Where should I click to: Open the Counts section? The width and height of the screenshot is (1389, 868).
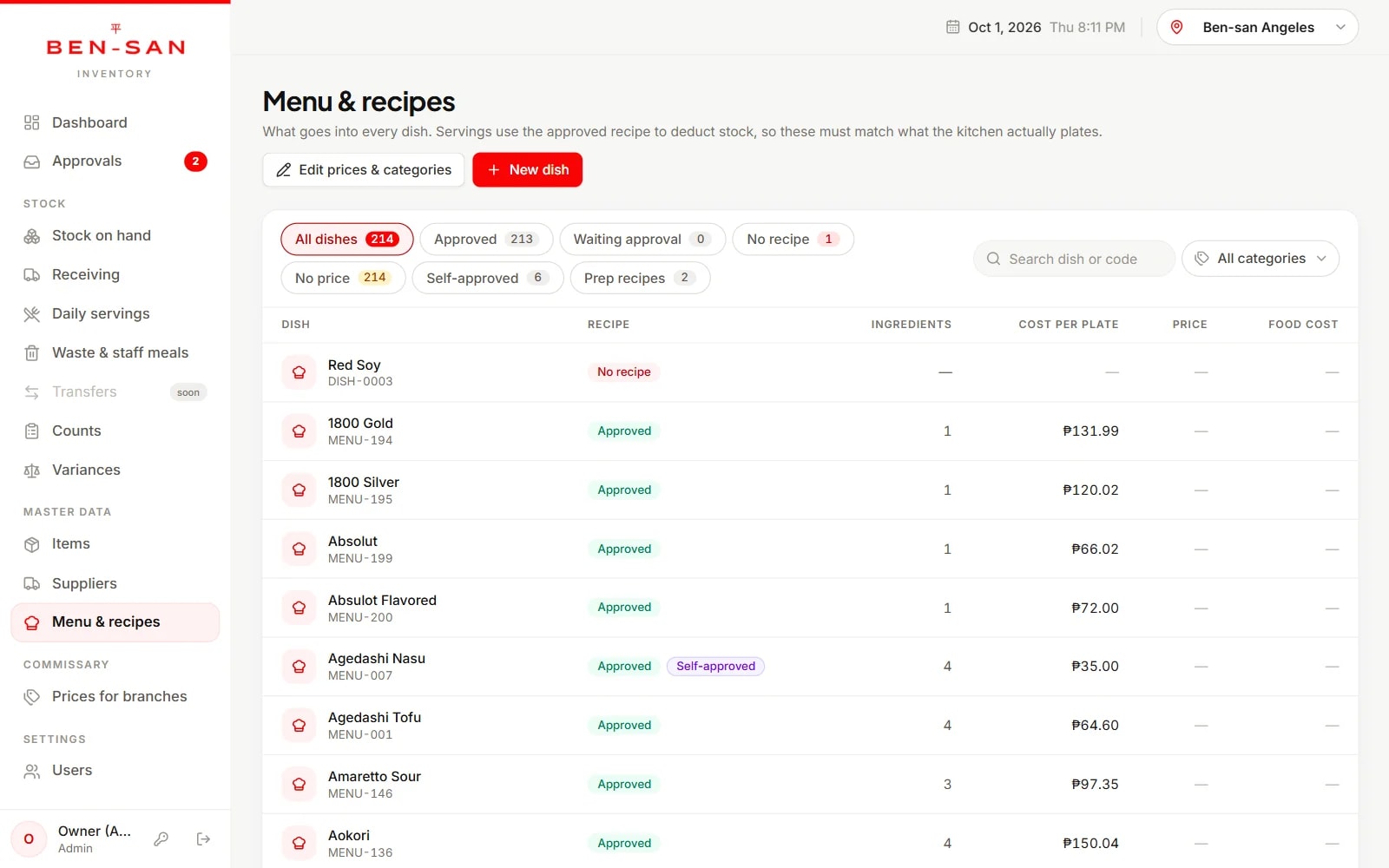coord(115,431)
